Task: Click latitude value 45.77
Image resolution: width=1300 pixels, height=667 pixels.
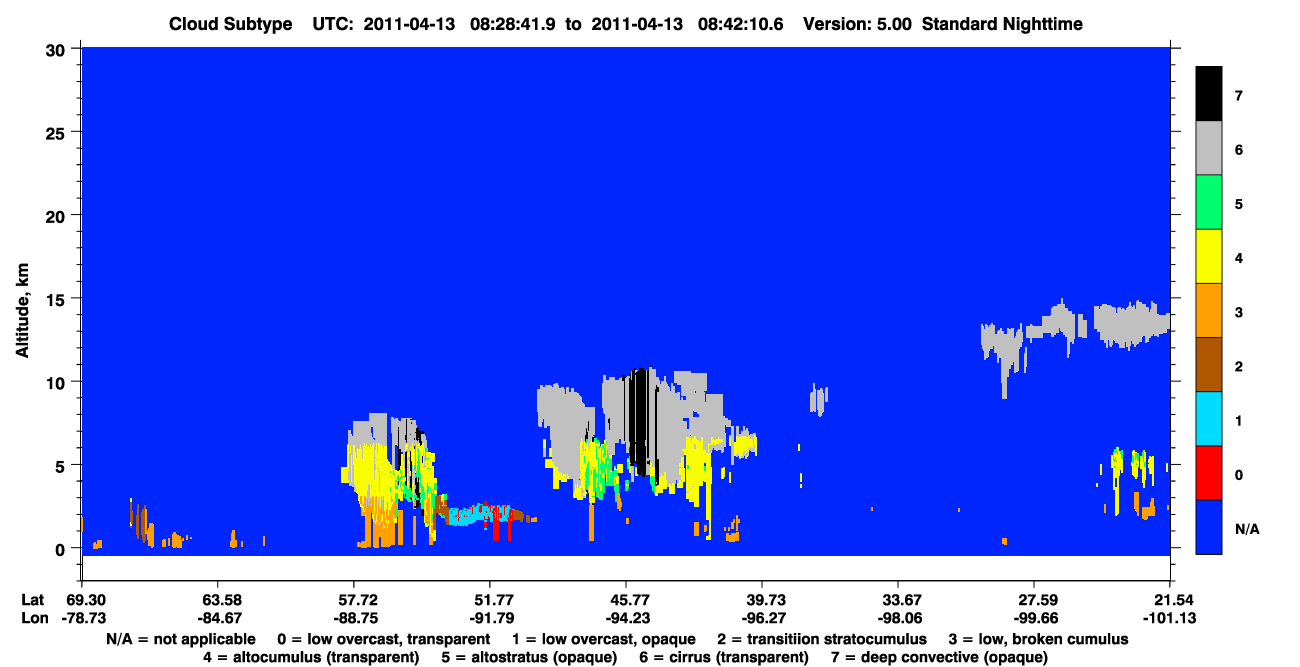Action: click(626, 600)
